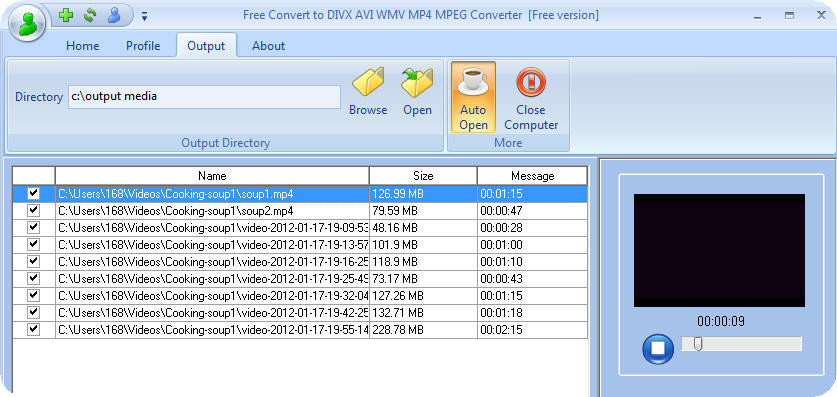Uncheck the checkbox for video-2012-01-17-19-09 file
837x397 pixels.
tap(34, 227)
